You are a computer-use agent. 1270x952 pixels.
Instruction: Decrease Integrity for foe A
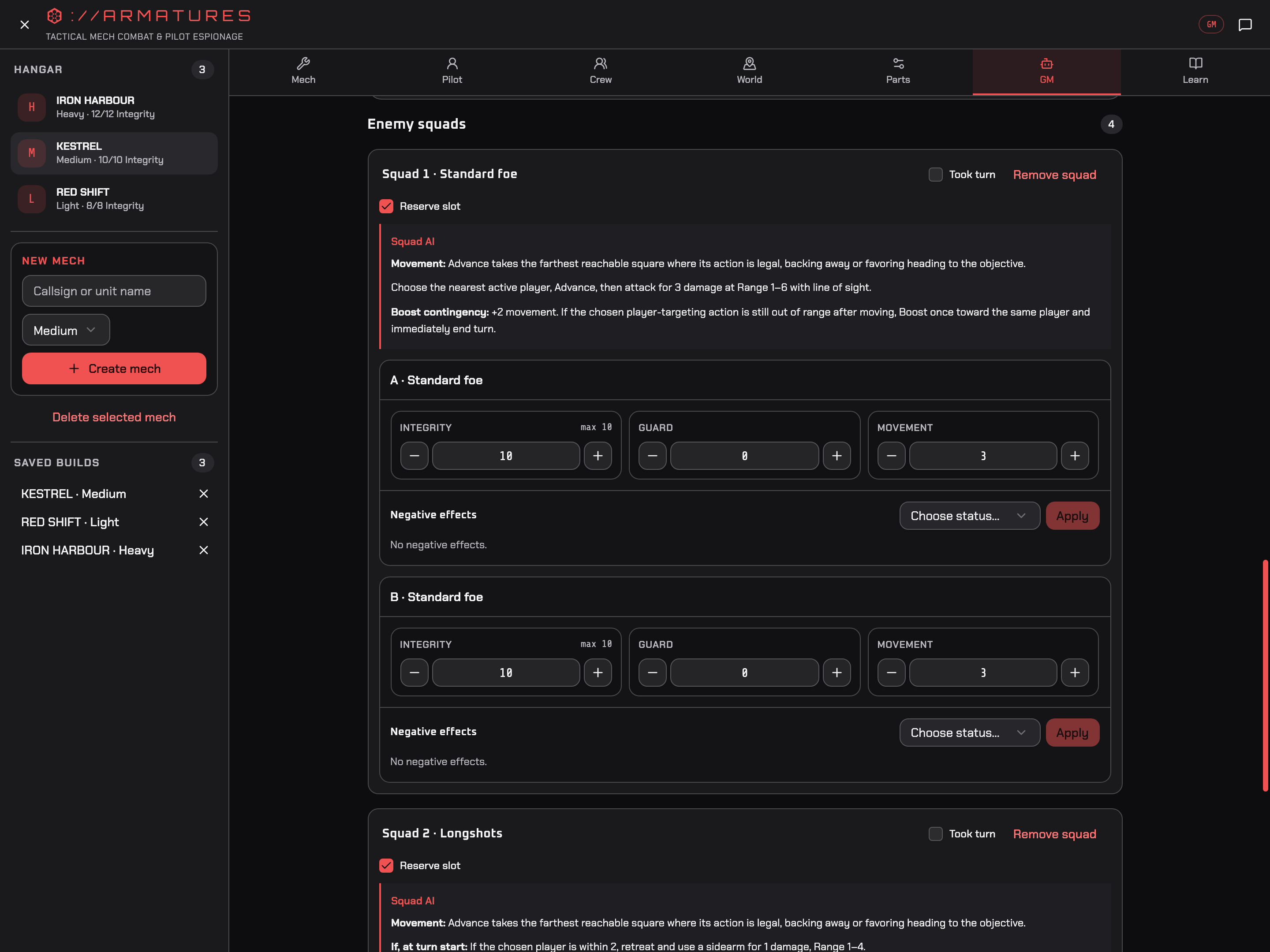[414, 456]
